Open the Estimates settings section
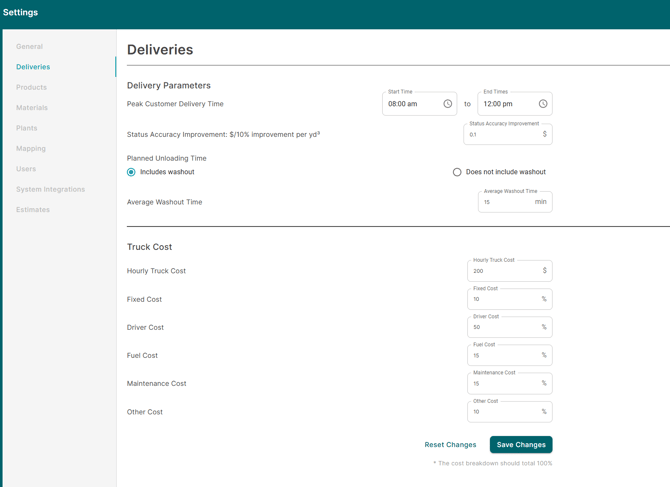The image size is (670, 487). [33, 210]
